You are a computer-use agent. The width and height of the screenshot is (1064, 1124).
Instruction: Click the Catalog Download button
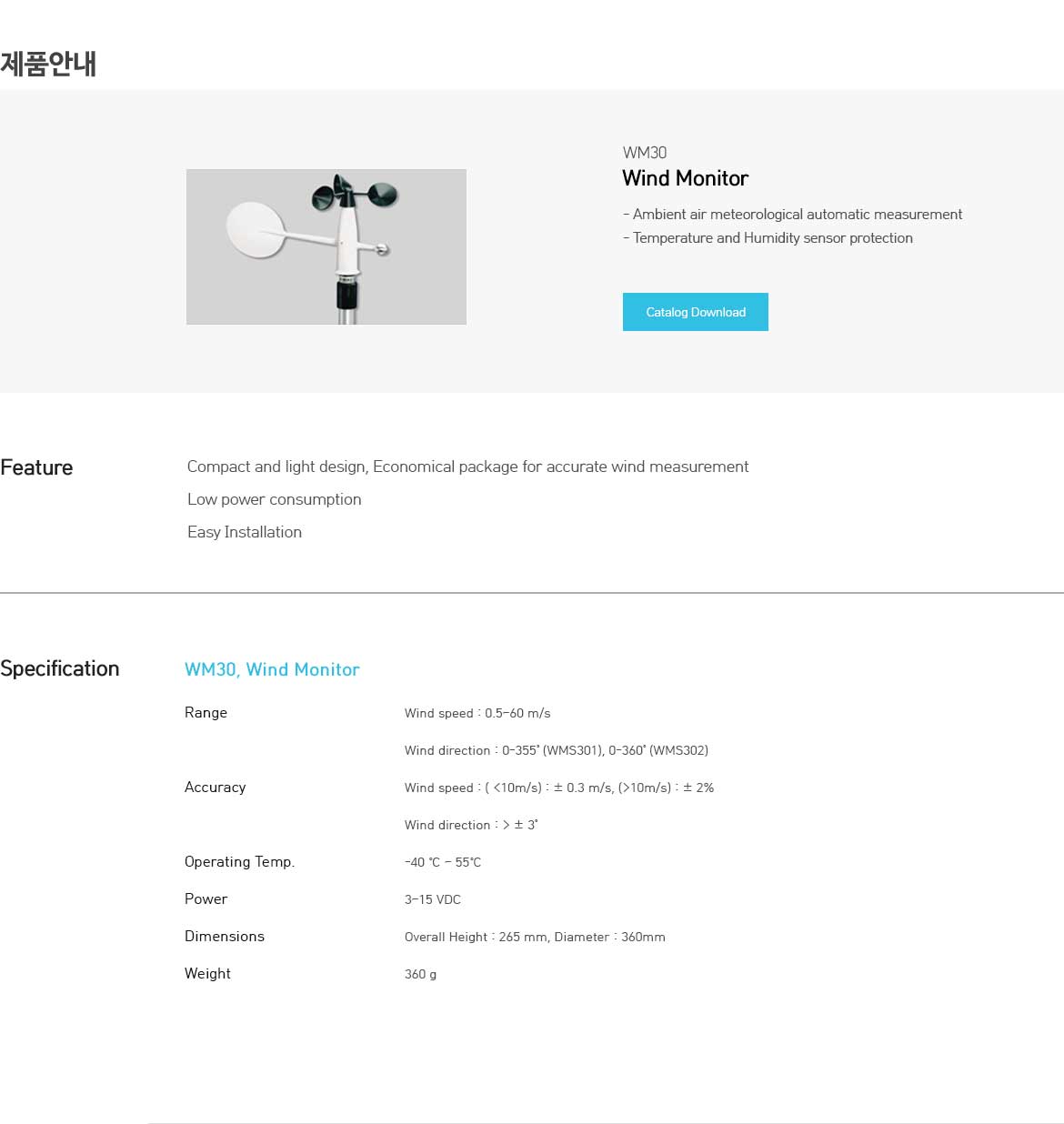click(x=695, y=312)
